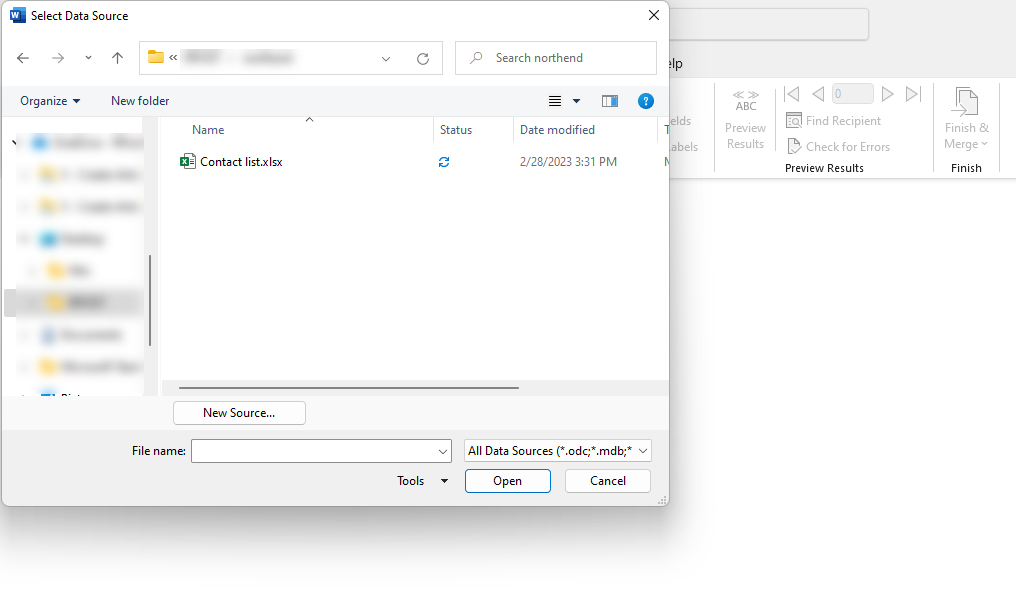
Task: Click the Forward navigation arrow
Action: [57, 58]
